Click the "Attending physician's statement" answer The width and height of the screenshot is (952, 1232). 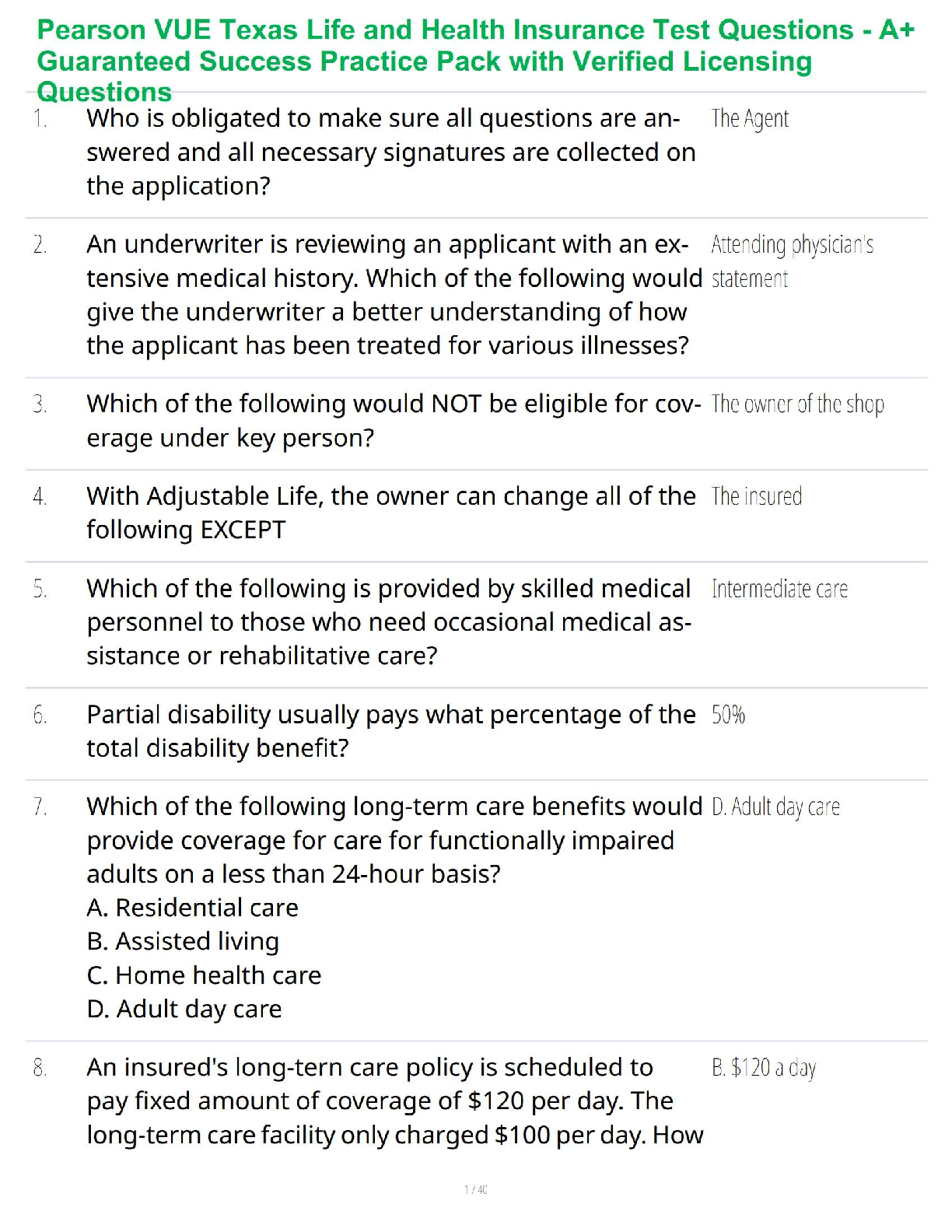coord(791,261)
